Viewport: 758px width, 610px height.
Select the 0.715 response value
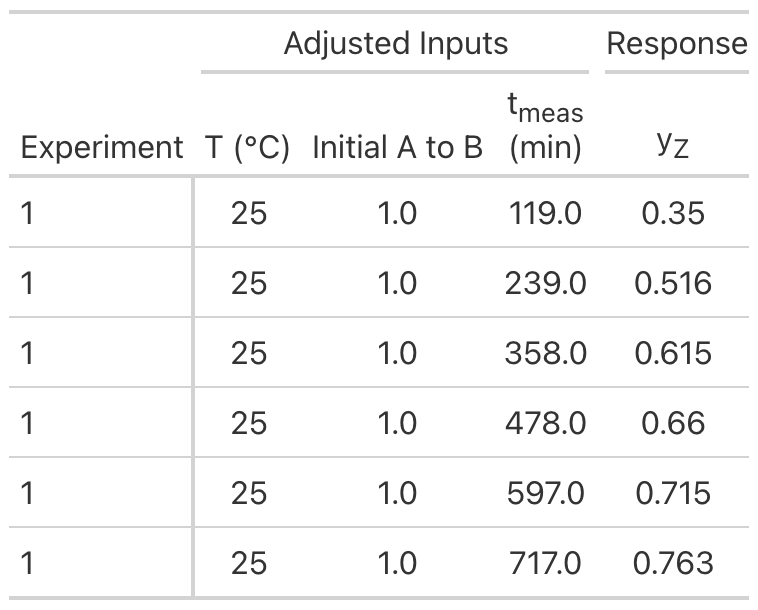[672, 494]
